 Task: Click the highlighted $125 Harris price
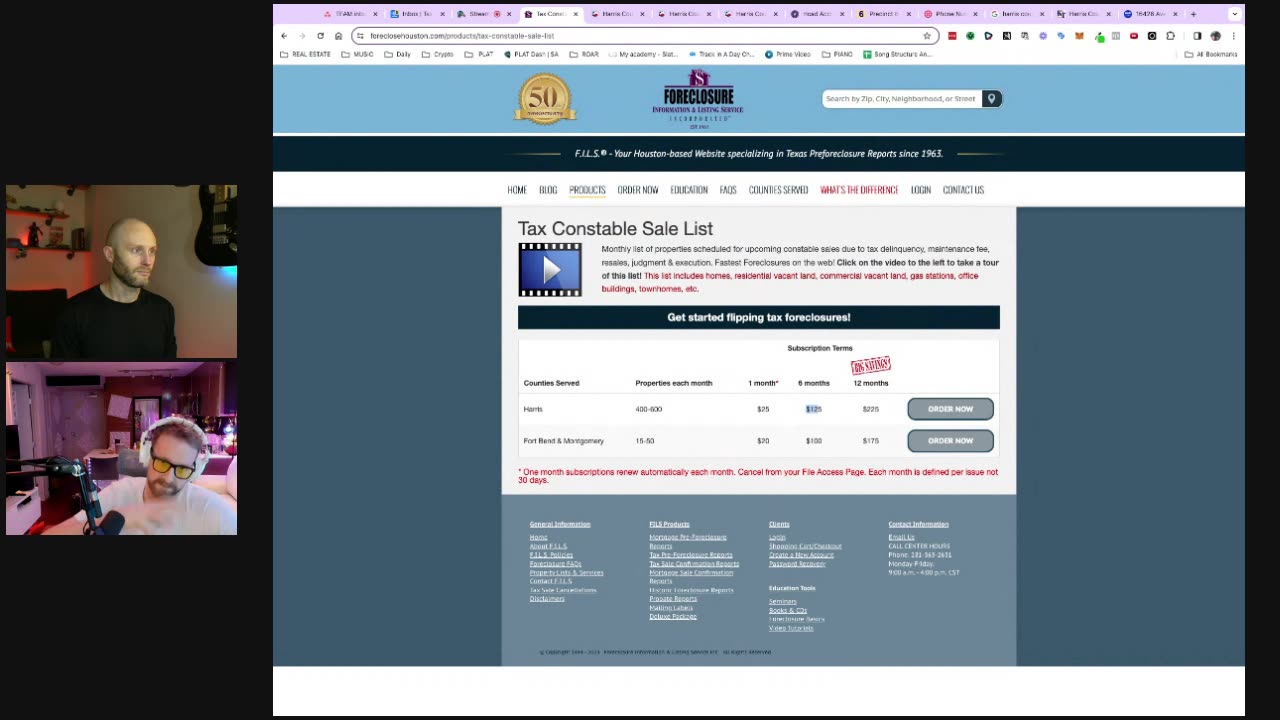[814, 409]
